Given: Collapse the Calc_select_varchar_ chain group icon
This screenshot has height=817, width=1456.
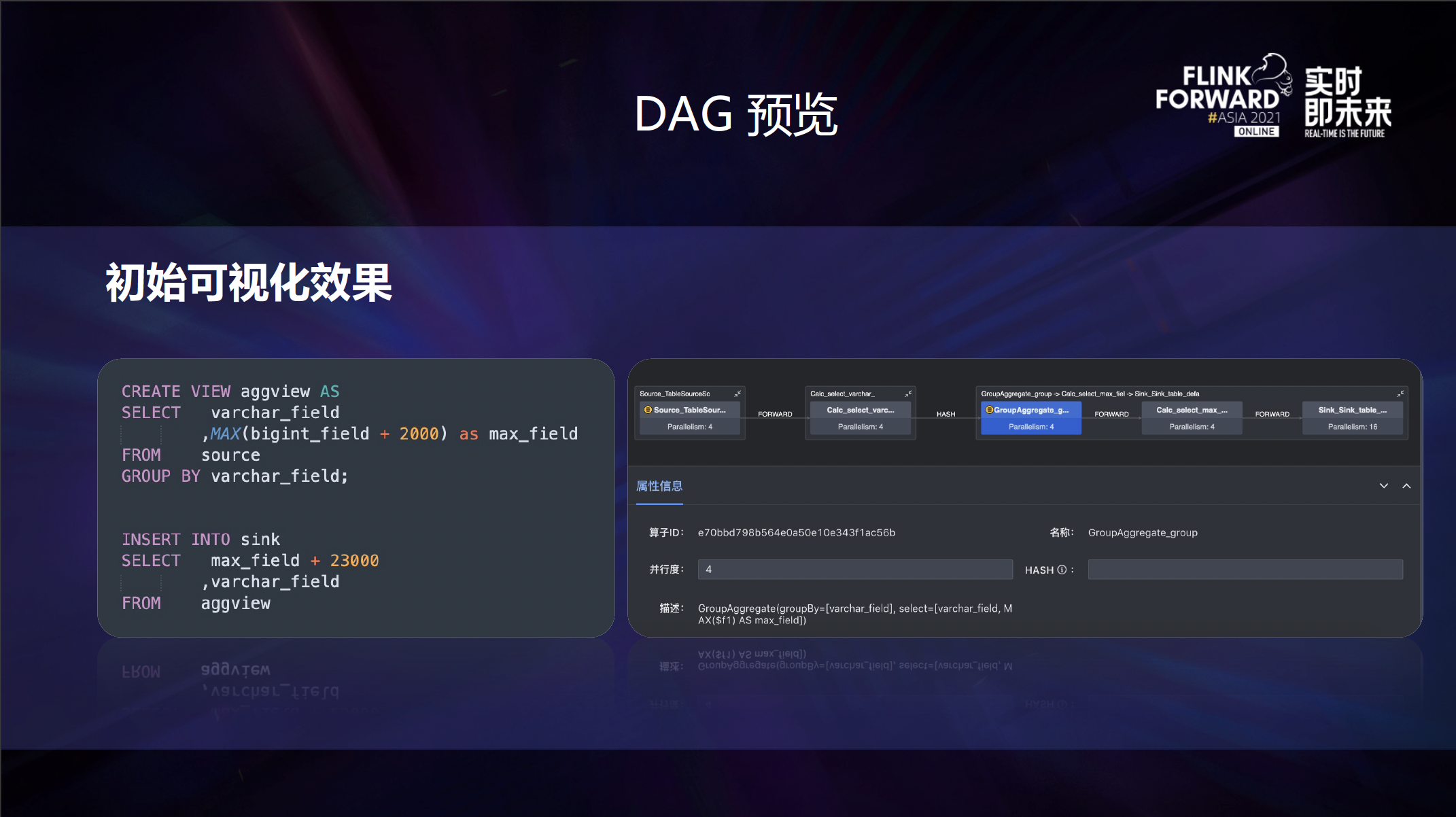Looking at the screenshot, I should click(x=908, y=394).
